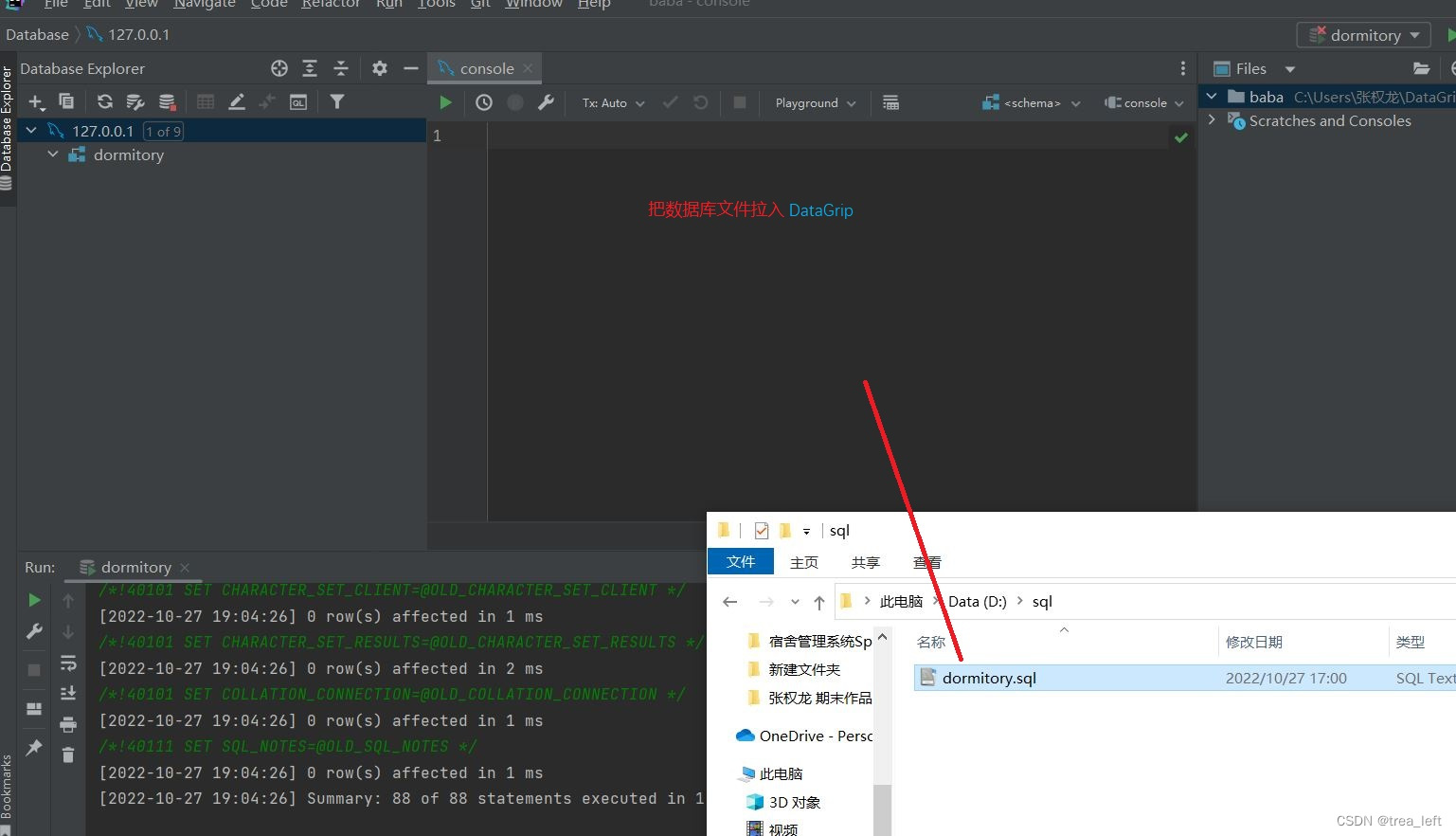1456x836 pixels.
Task: Browse query history clock icon
Action: click(x=484, y=102)
